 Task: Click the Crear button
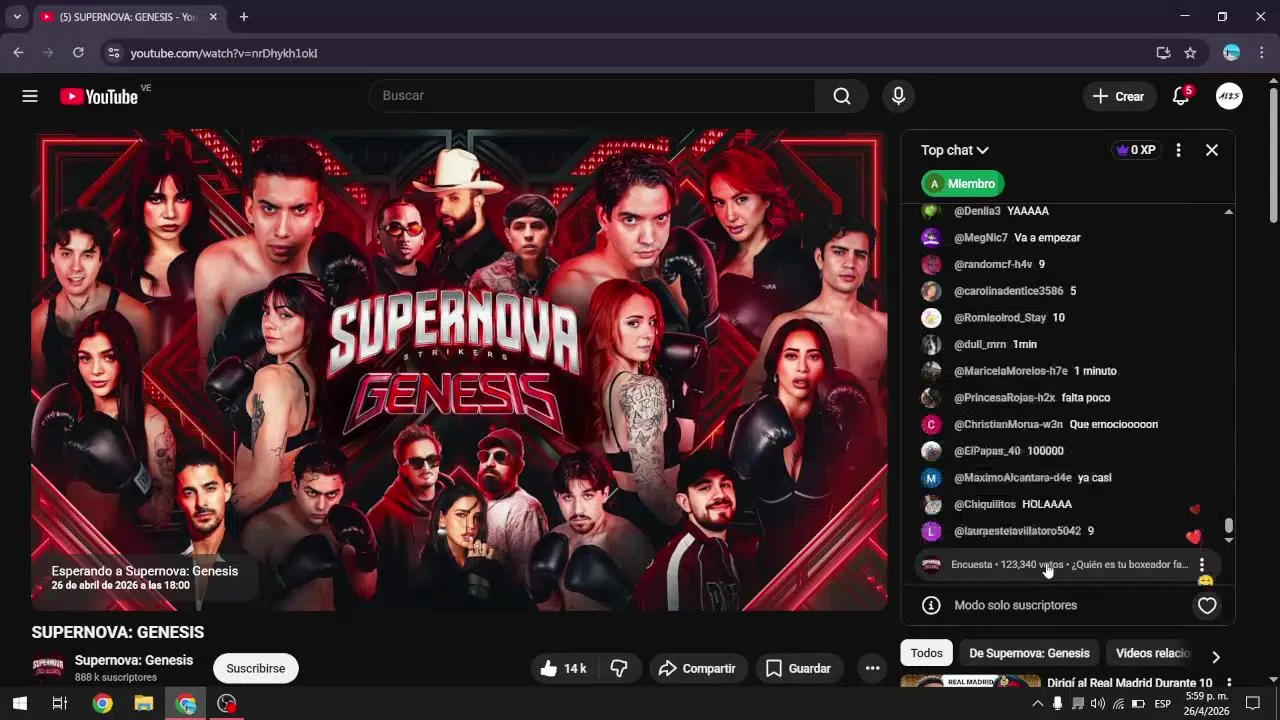1118,96
